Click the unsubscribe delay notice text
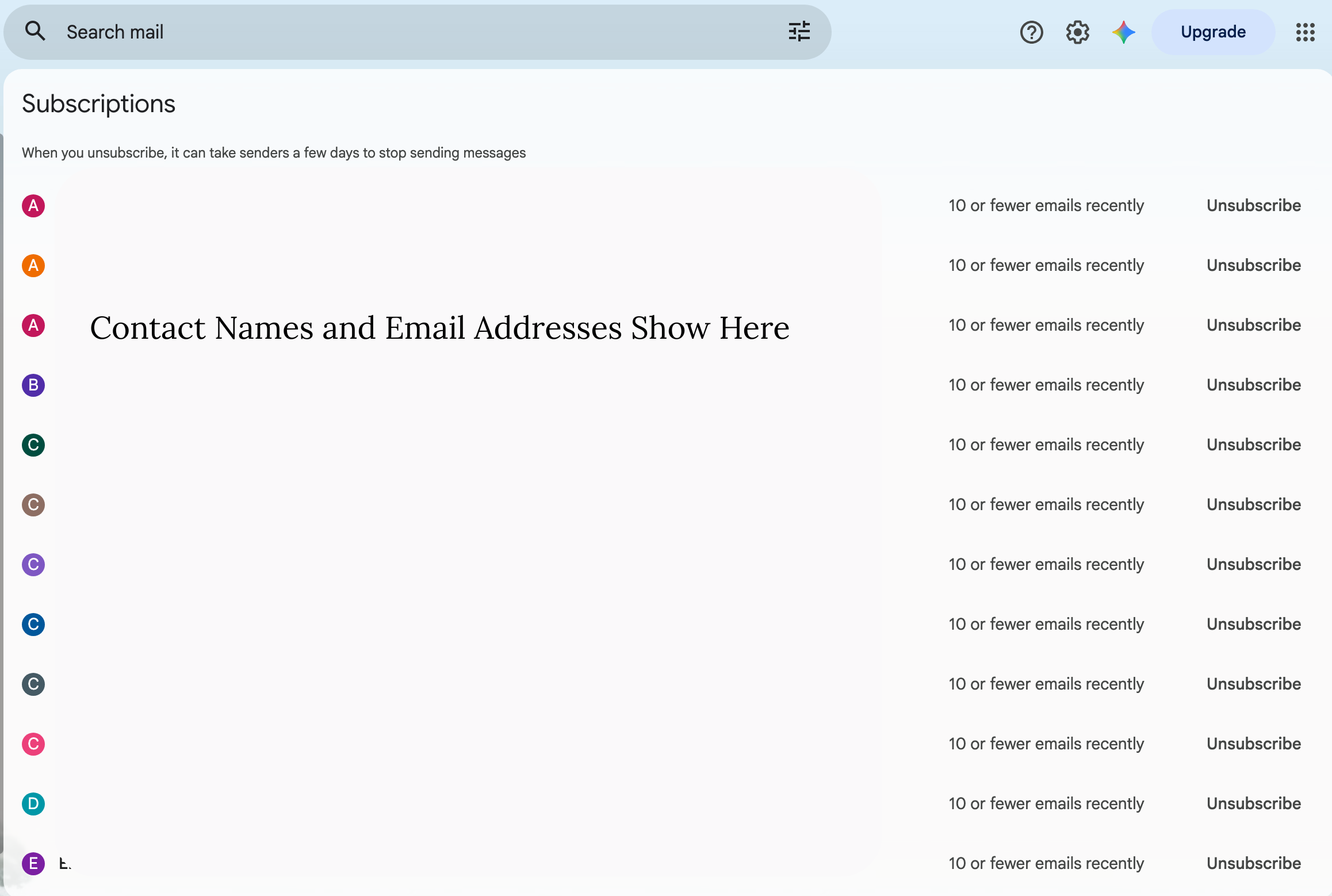The width and height of the screenshot is (1332, 896). tap(274, 153)
